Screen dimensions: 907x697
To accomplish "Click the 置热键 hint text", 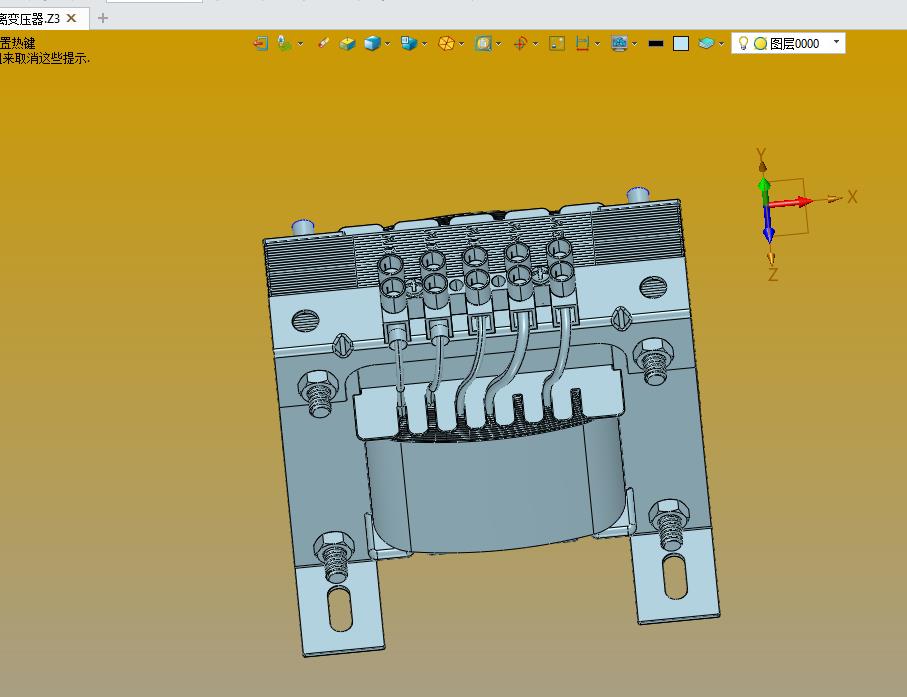I will pyautogui.click(x=17, y=43).
